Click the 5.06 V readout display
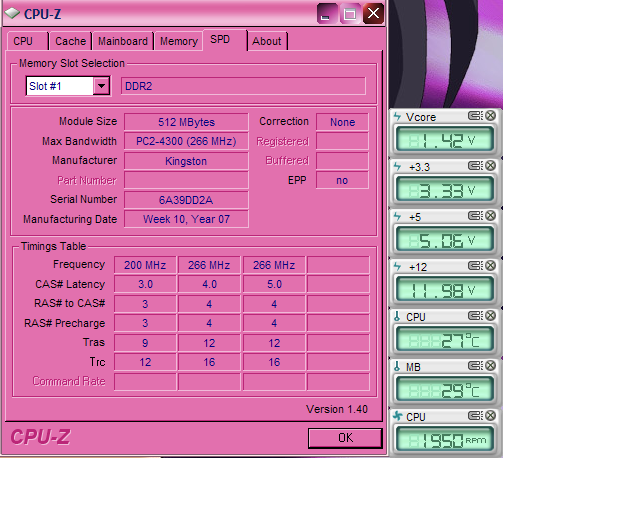This screenshot has width=640, height=512. point(445,239)
